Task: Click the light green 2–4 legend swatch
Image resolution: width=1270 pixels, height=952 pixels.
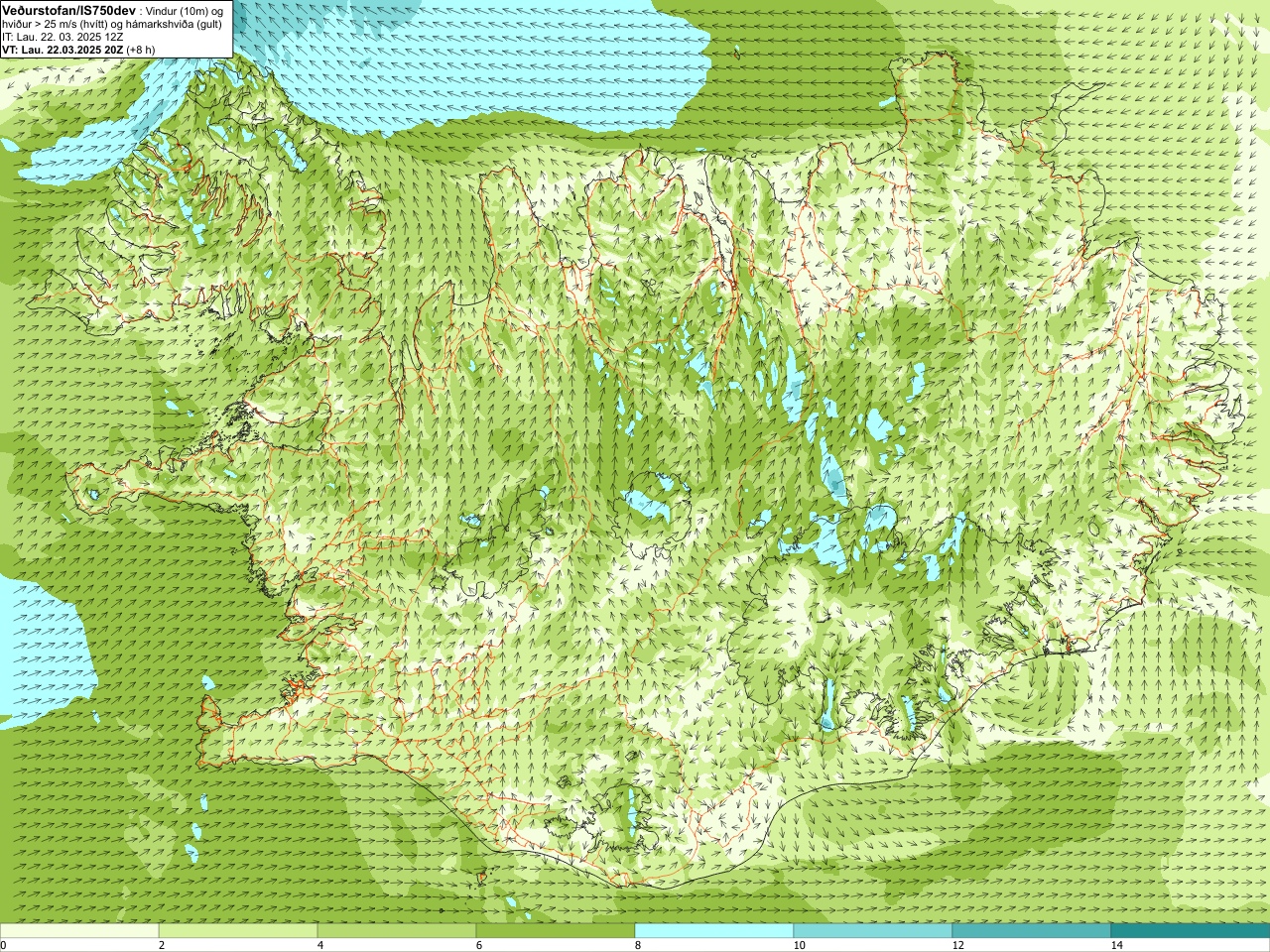Action: (x=238, y=931)
